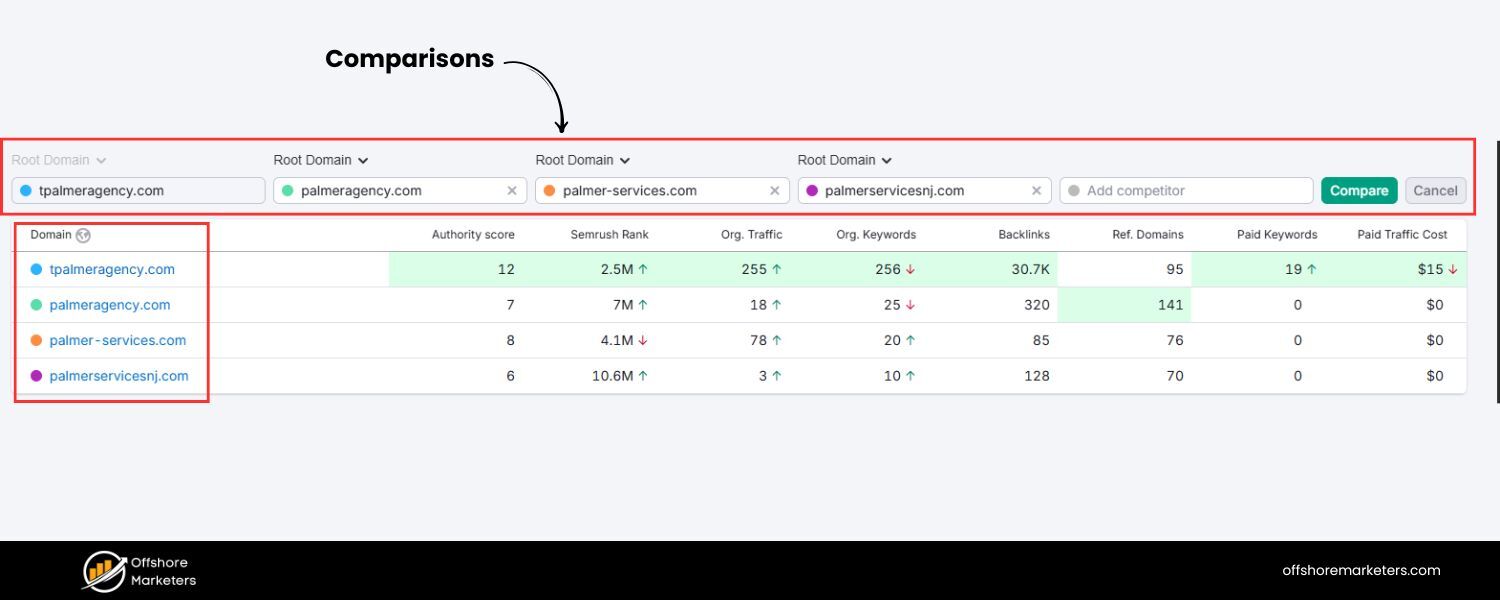Expand Root Domain dropdown above palmer-services.com
Viewport: 1500px width, 600px height.
tap(582, 160)
